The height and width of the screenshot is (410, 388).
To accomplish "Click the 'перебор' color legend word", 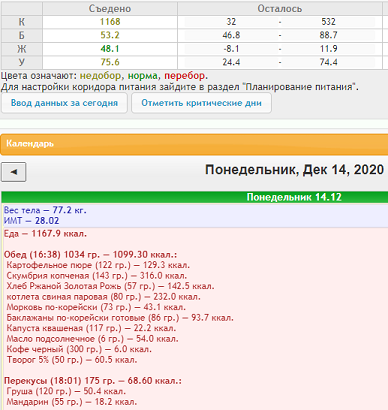I will (185, 76).
